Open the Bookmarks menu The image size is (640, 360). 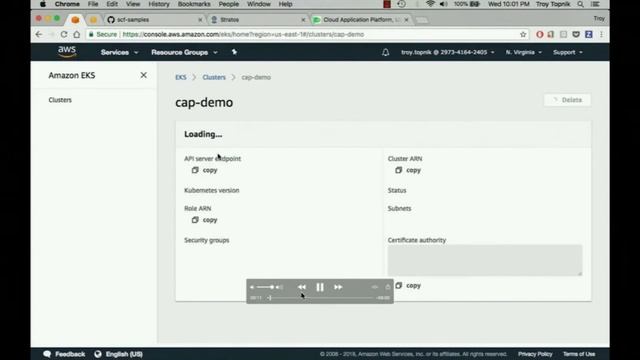pyautogui.click(x=194, y=4)
